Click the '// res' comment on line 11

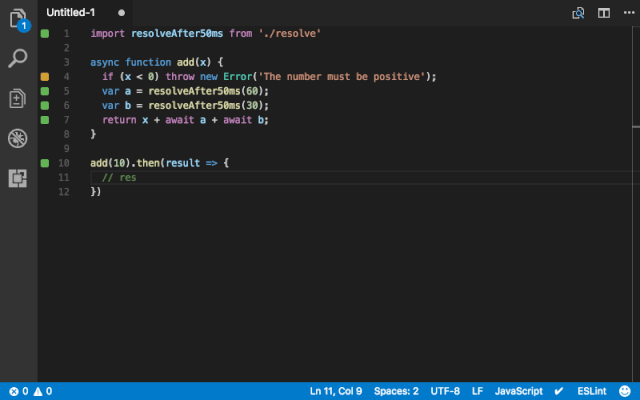(119, 178)
